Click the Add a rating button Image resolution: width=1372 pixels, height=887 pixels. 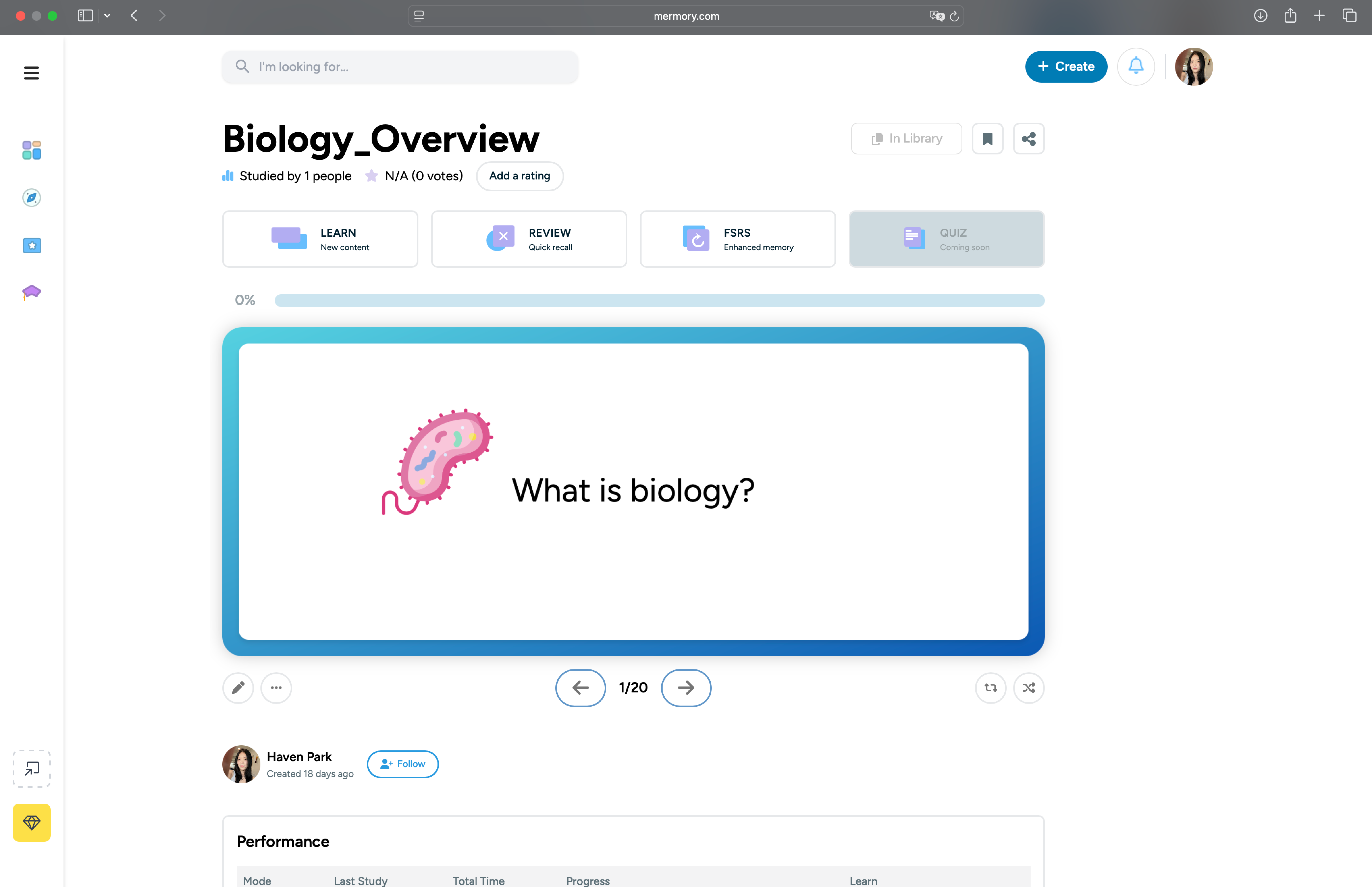519,176
